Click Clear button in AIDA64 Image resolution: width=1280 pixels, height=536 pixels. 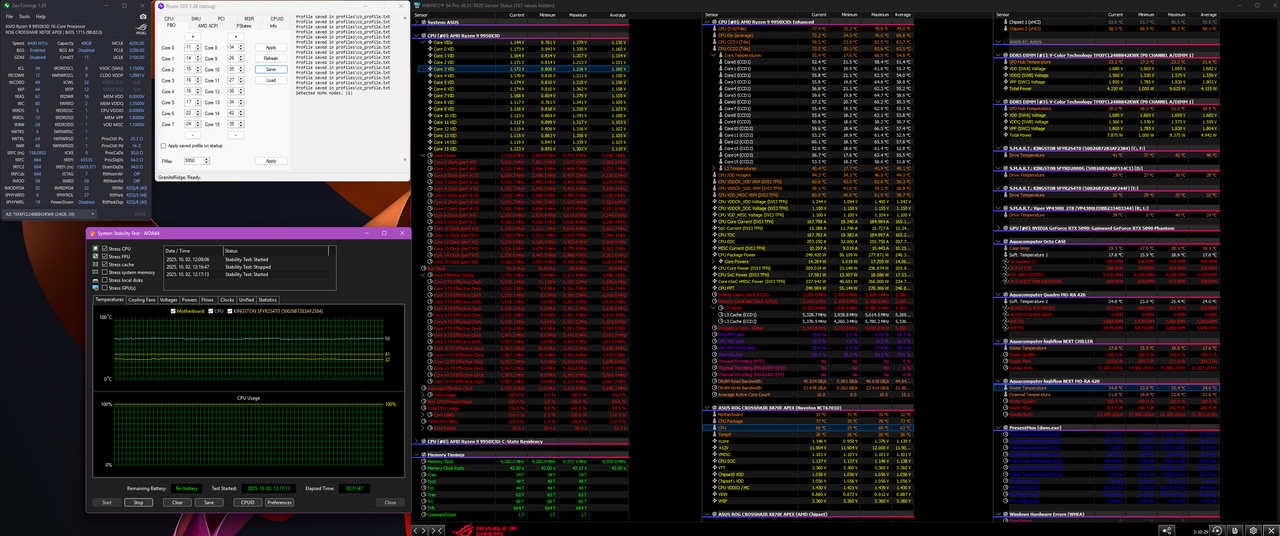coord(177,502)
